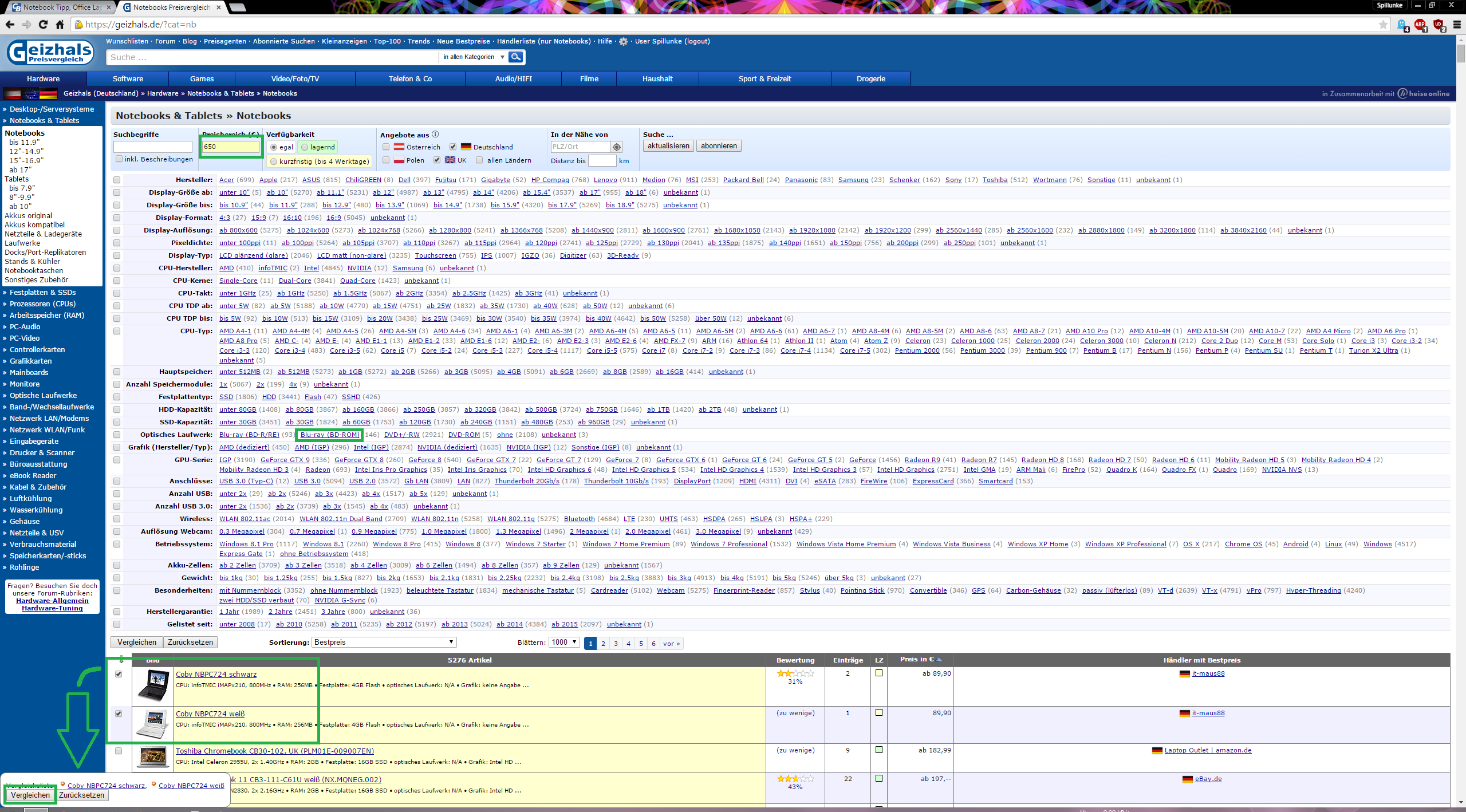1466x812 pixels.
Task: Open info icon beside Angebote aus
Action: [435, 135]
